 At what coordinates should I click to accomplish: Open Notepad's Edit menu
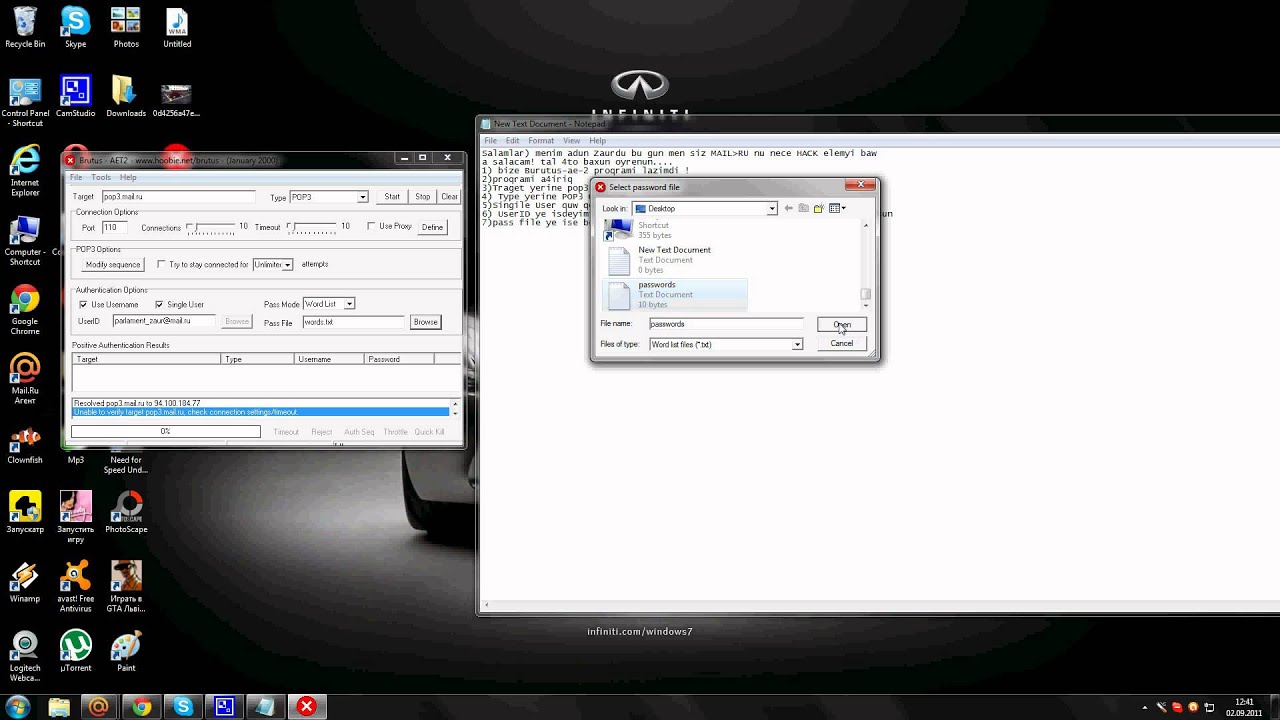[512, 141]
